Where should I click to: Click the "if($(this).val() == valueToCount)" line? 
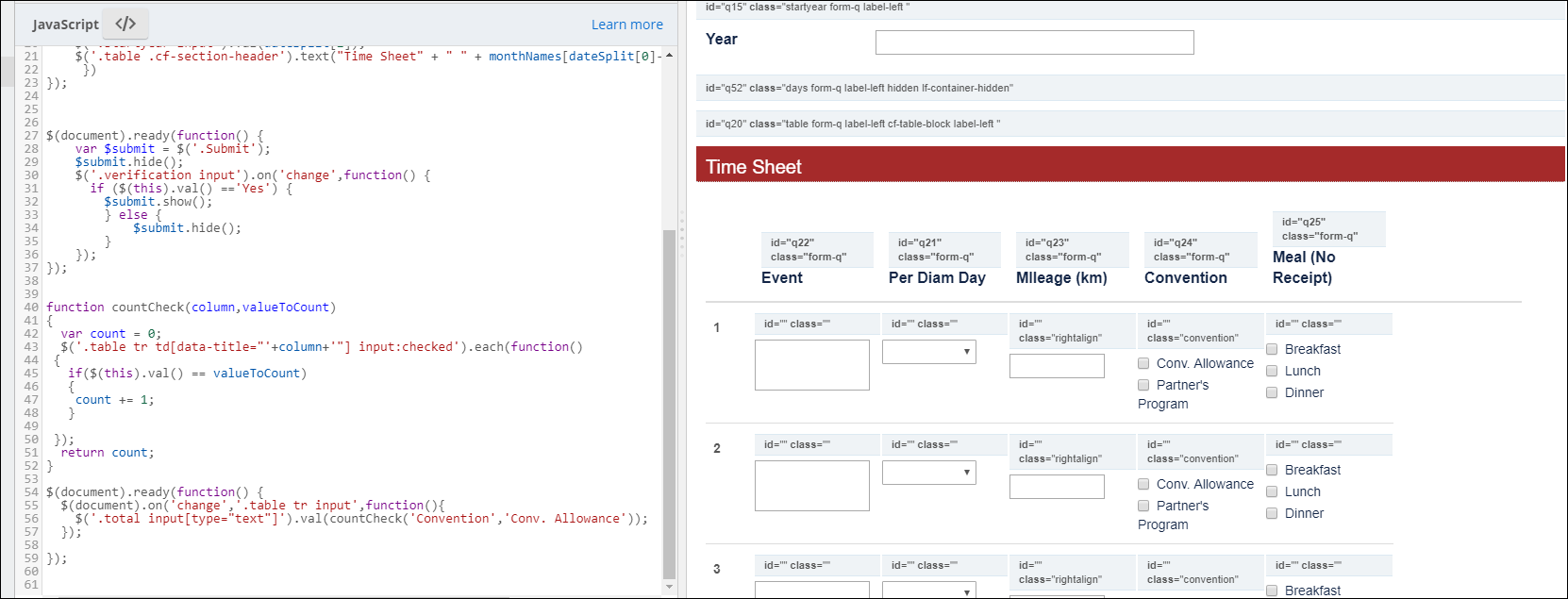[x=188, y=374]
